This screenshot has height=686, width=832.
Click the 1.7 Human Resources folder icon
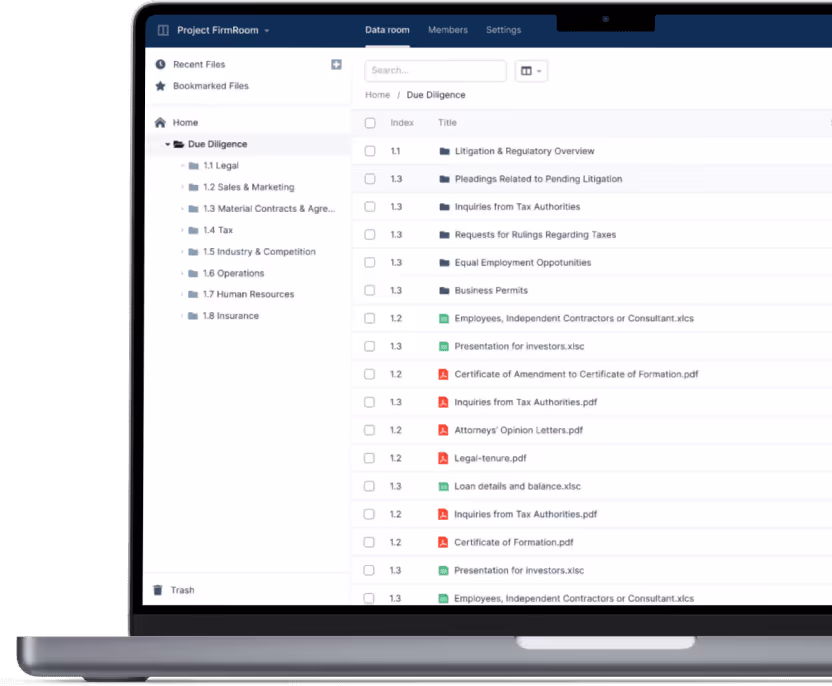tap(193, 294)
